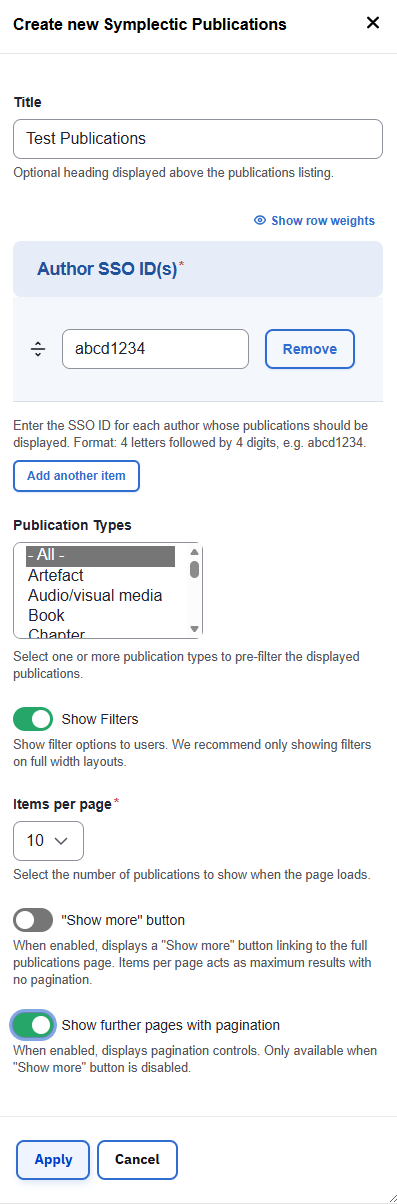Image resolution: width=397 pixels, height=1204 pixels.
Task: Select - All - in Publication Types
Action: (100, 556)
